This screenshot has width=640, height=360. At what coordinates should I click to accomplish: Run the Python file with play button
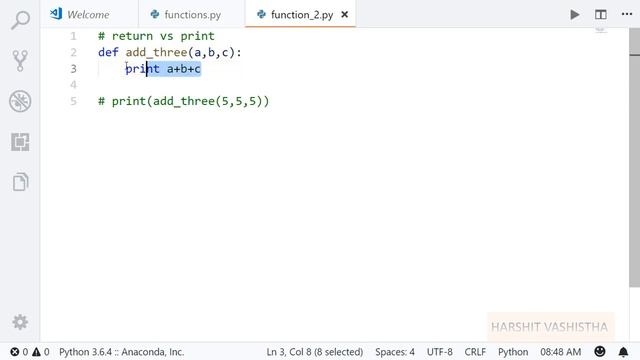point(575,15)
